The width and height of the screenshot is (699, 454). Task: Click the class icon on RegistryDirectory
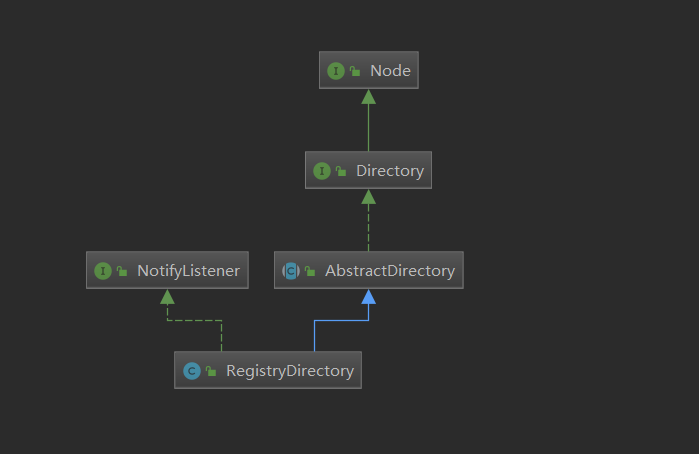tap(191, 371)
